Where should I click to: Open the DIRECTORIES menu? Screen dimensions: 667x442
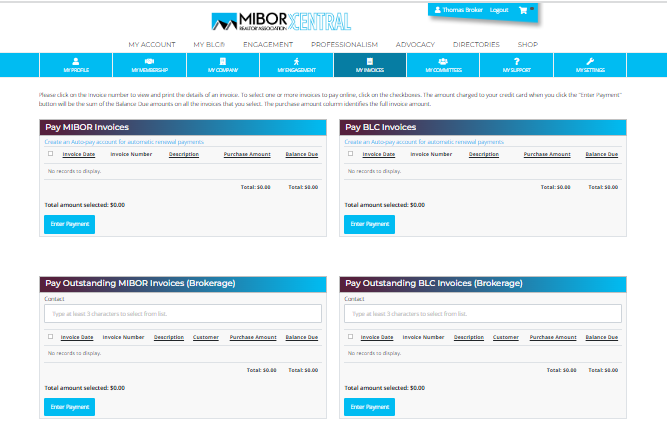[476, 44]
